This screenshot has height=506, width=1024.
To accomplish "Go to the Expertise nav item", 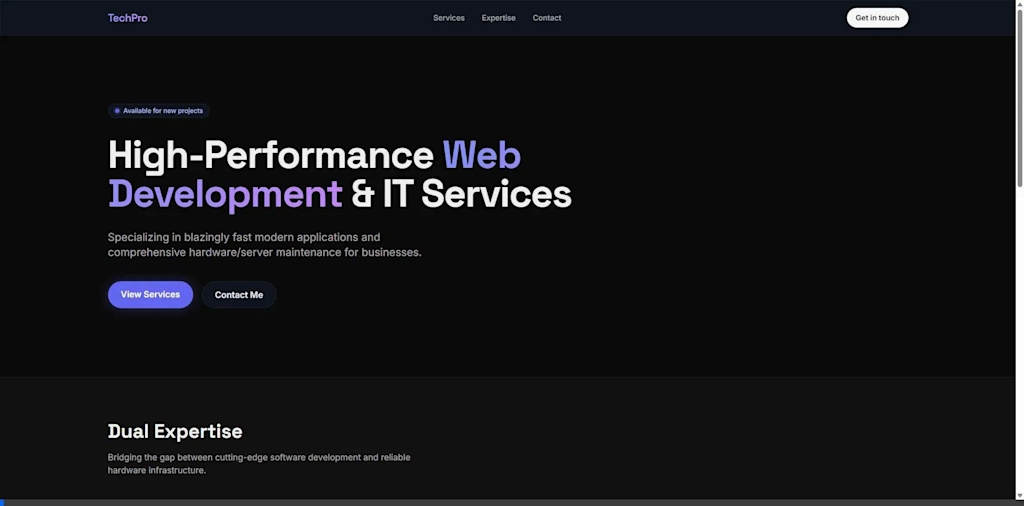I will coord(498,18).
